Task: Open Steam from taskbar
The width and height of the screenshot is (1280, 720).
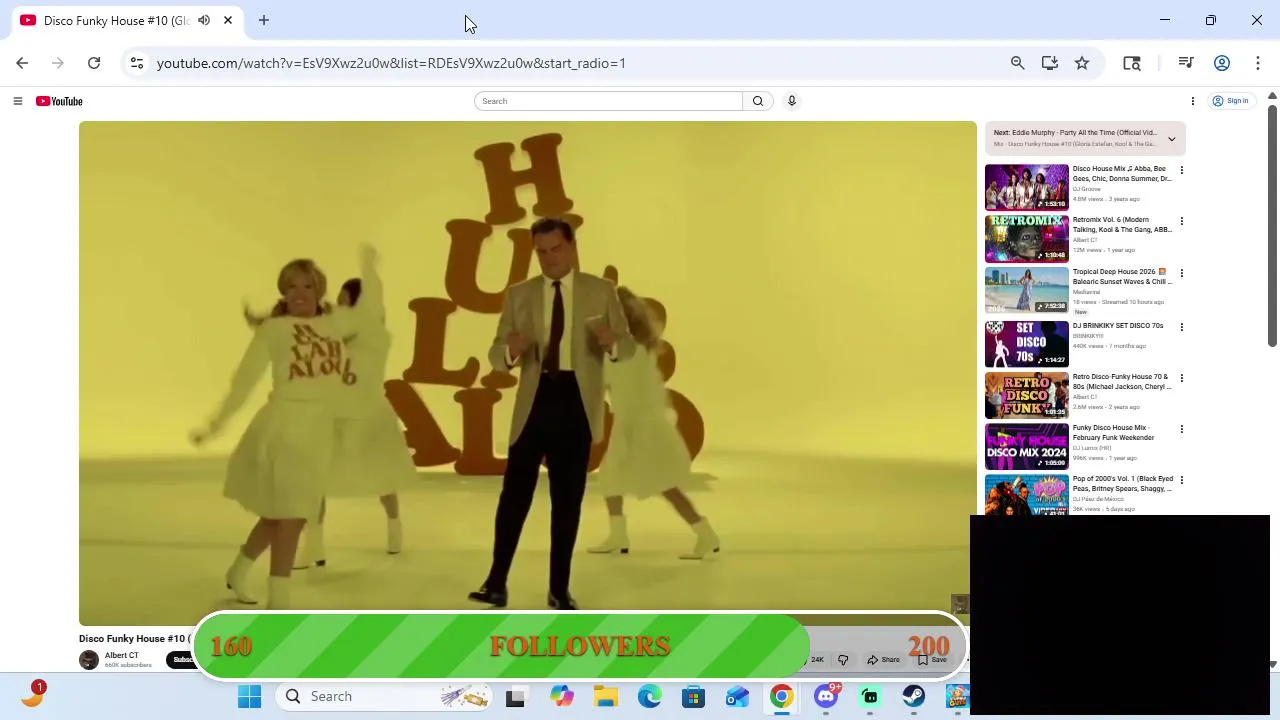Action: coord(914,696)
